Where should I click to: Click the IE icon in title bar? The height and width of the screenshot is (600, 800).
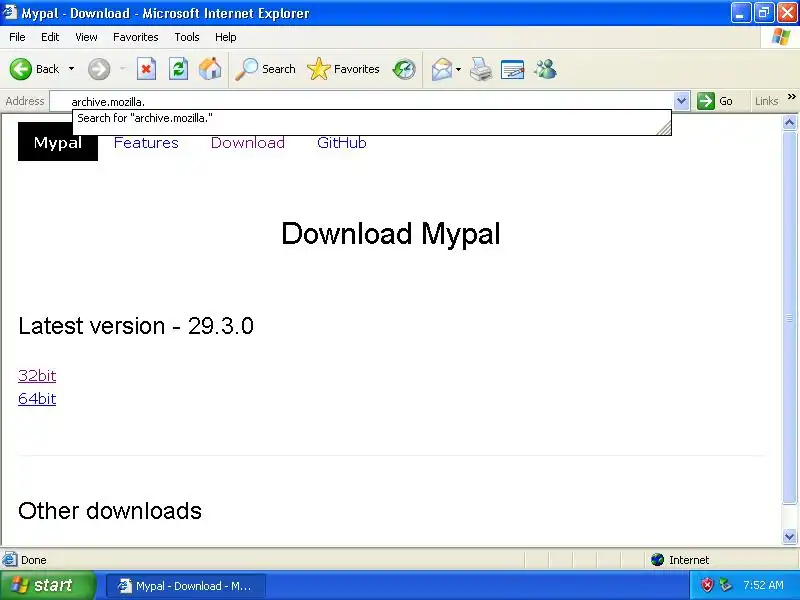click(10, 12)
